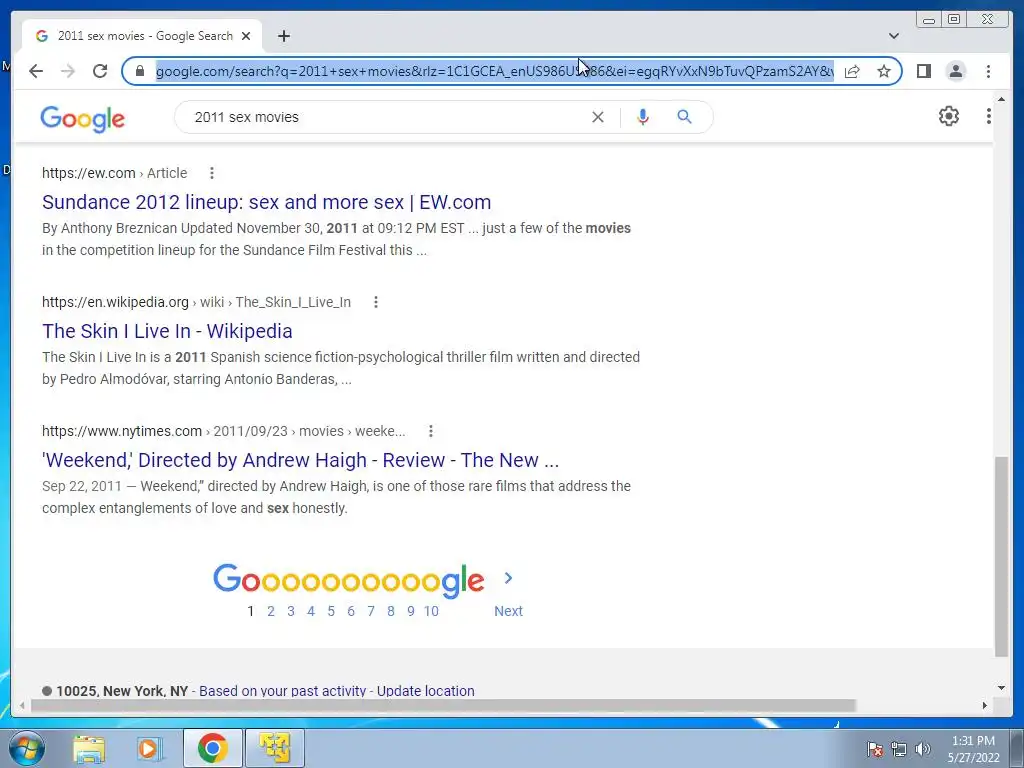Click the Google logo in the header
Screen dimensions: 1024x768
82,119
